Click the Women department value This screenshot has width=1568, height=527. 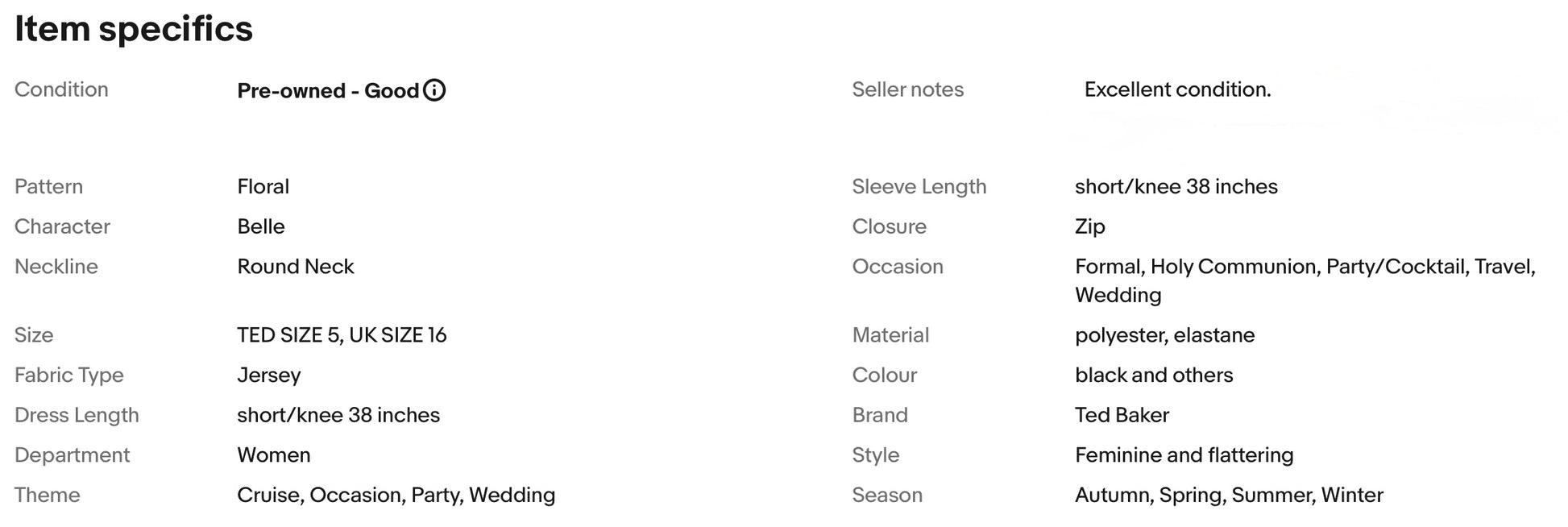click(274, 455)
